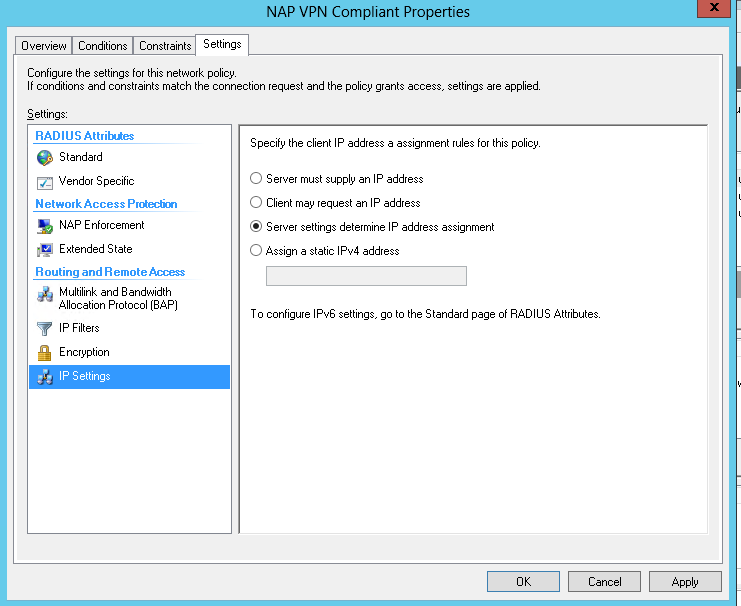Click the IP Settings network icon
This screenshot has height=606, width=741.
45,377
